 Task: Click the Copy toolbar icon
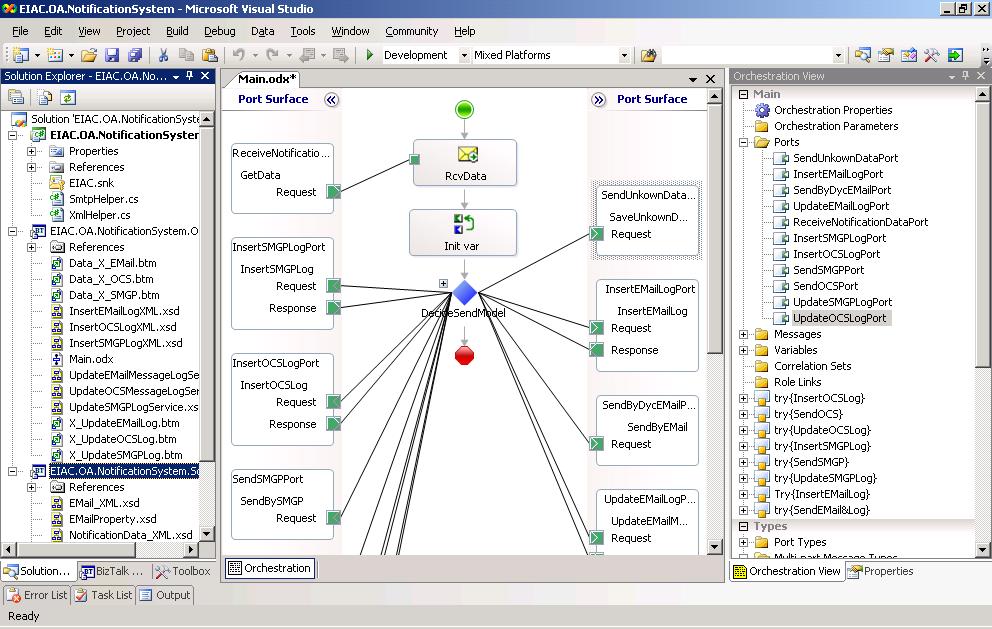click(x=186, y=55)
